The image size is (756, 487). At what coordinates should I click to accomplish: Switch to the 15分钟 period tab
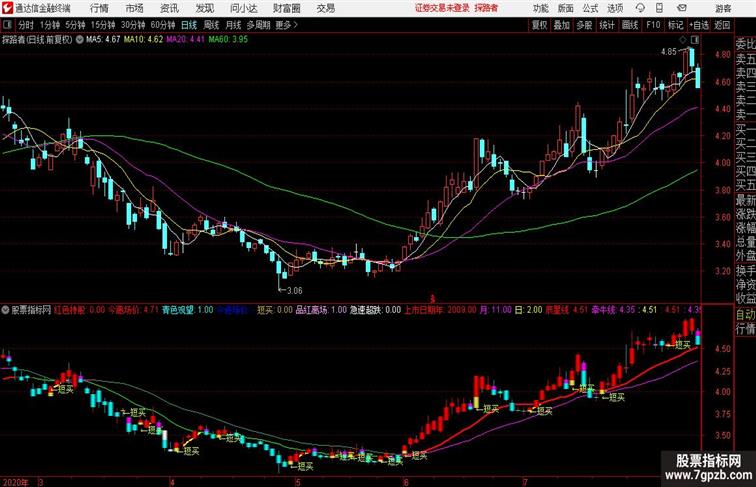103,25
